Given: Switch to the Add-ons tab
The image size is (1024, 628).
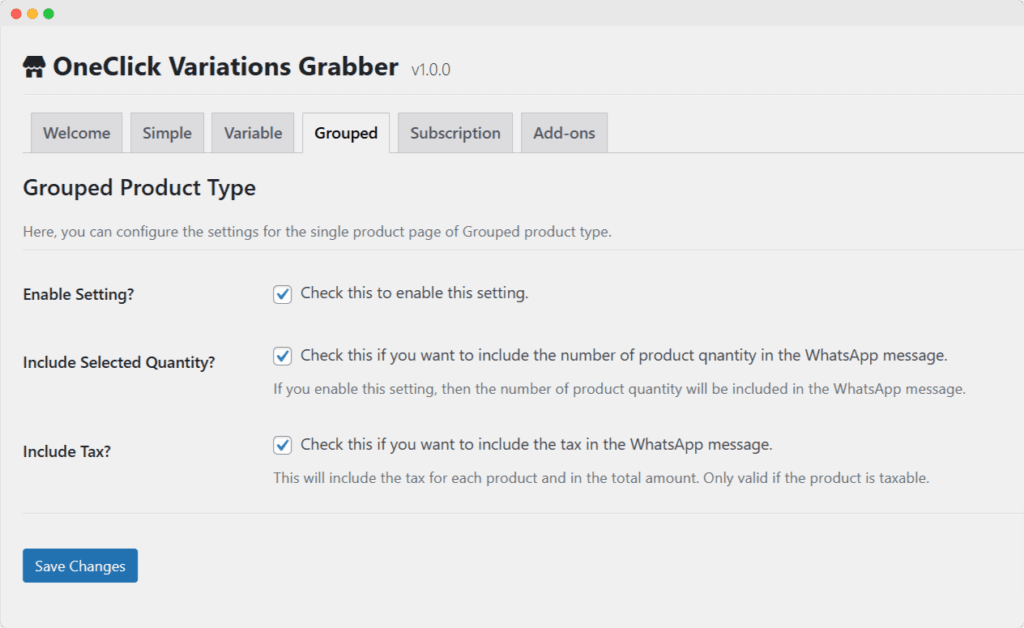Looking at the screenshot, I should (563, 132).
